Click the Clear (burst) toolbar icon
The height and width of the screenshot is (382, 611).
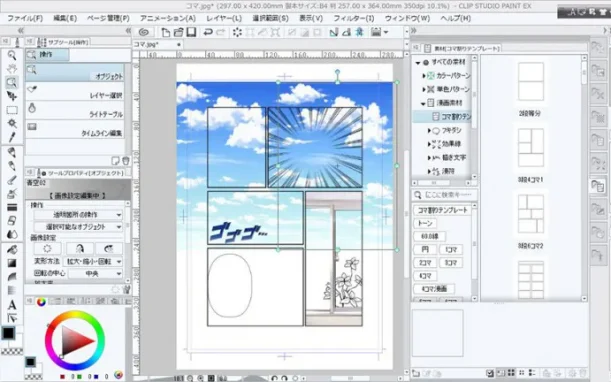(x=237, y=32)
